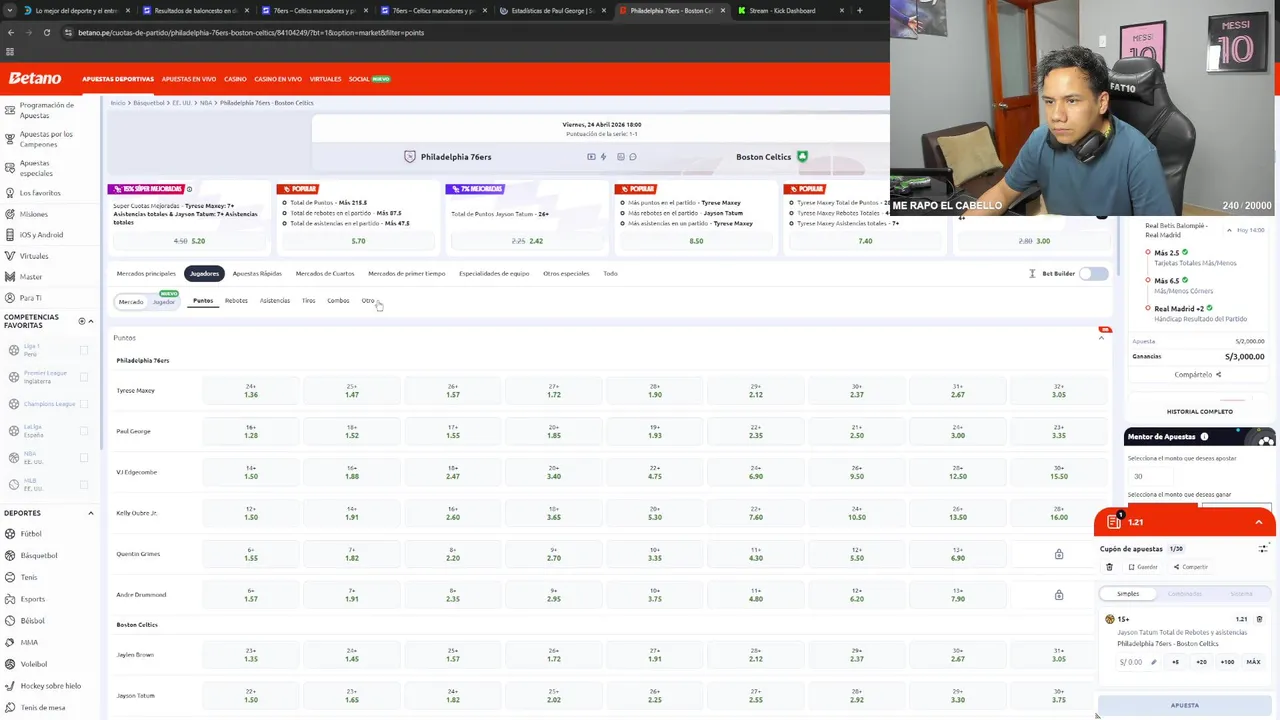1280x720 pixels.
Task: Add +20 to the stake amount
Action: (x=1201, y=662)
